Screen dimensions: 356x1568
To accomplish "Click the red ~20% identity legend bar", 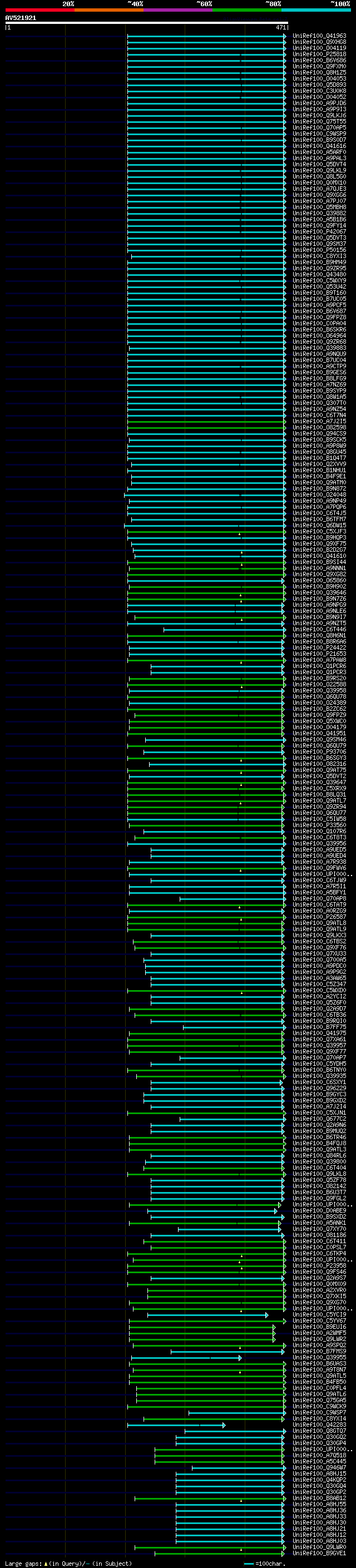I will tap(39, 10).
